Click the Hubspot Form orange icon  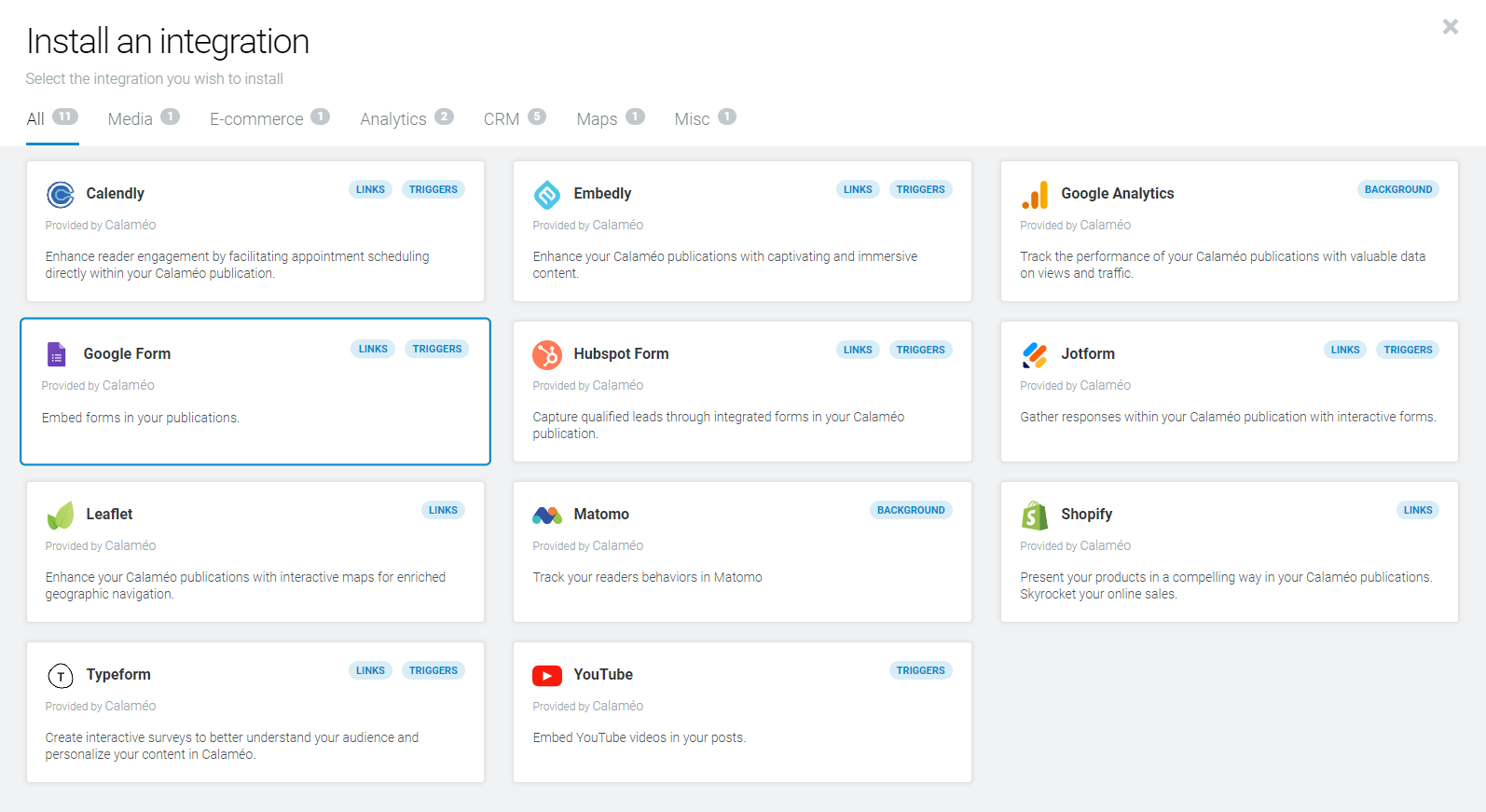[547, 355]
